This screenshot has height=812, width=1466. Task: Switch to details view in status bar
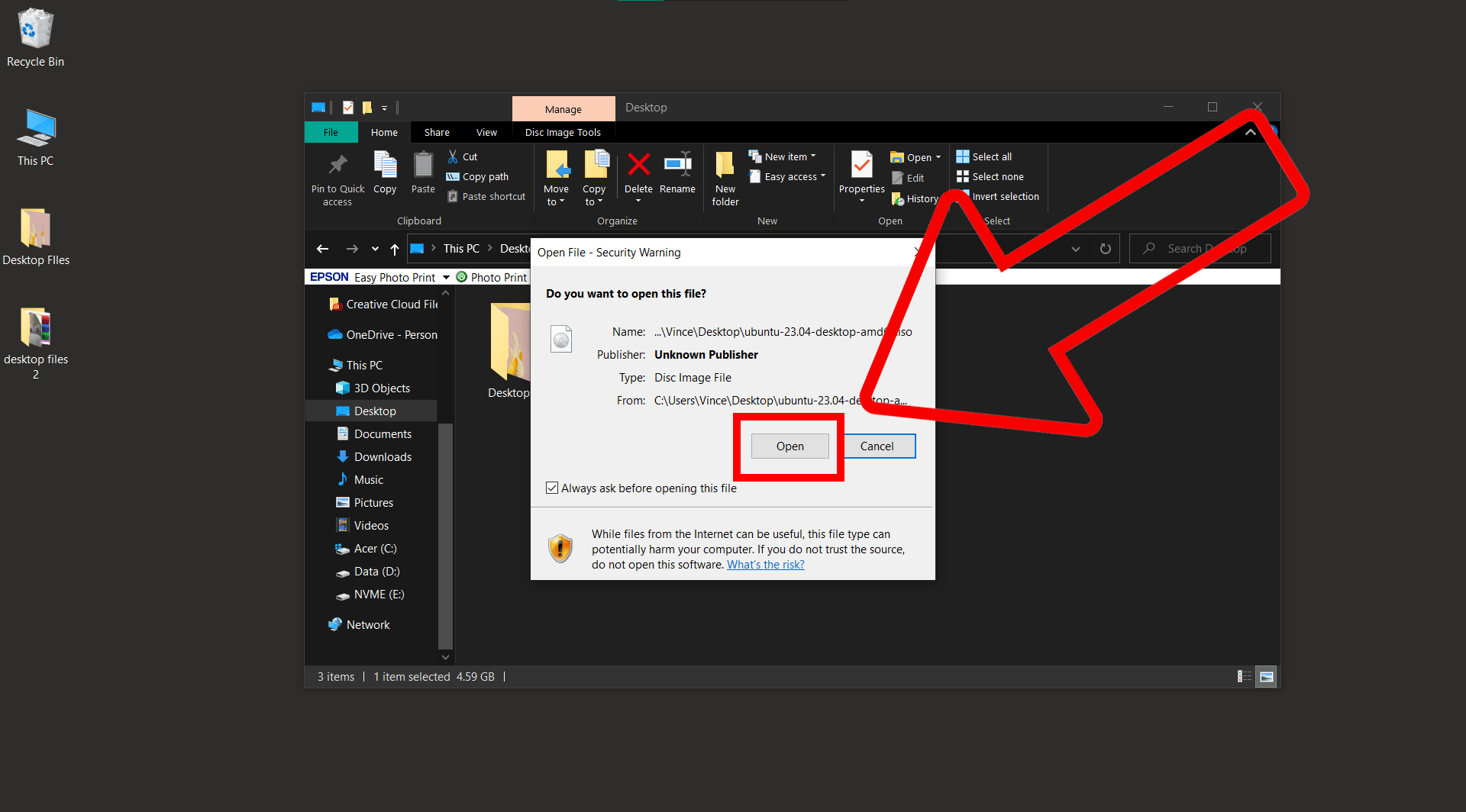click(x=1244, y=676)
